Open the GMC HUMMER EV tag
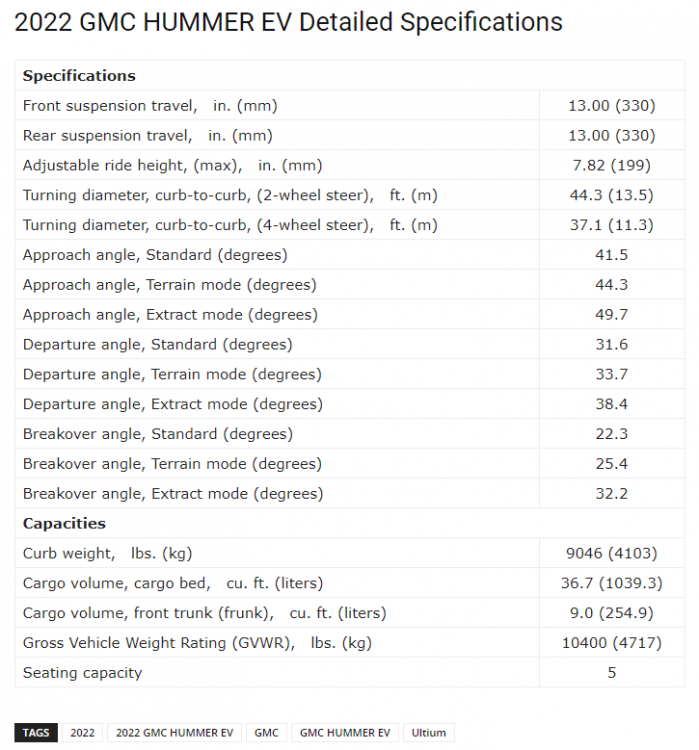This screenshot has height=750, width=699. pyautogui.click(x=345, y=732)
